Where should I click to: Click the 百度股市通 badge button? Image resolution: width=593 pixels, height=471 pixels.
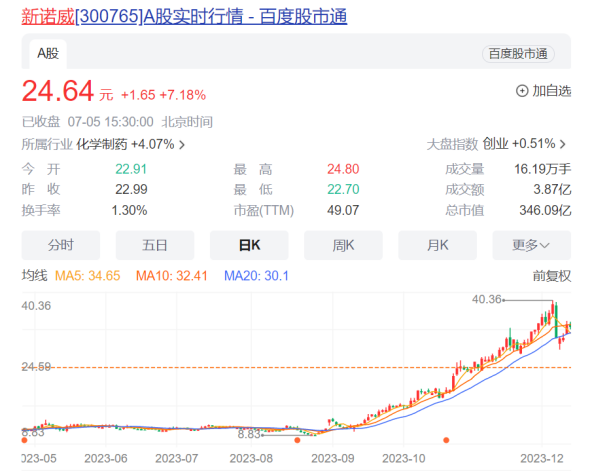click(518, 54)
